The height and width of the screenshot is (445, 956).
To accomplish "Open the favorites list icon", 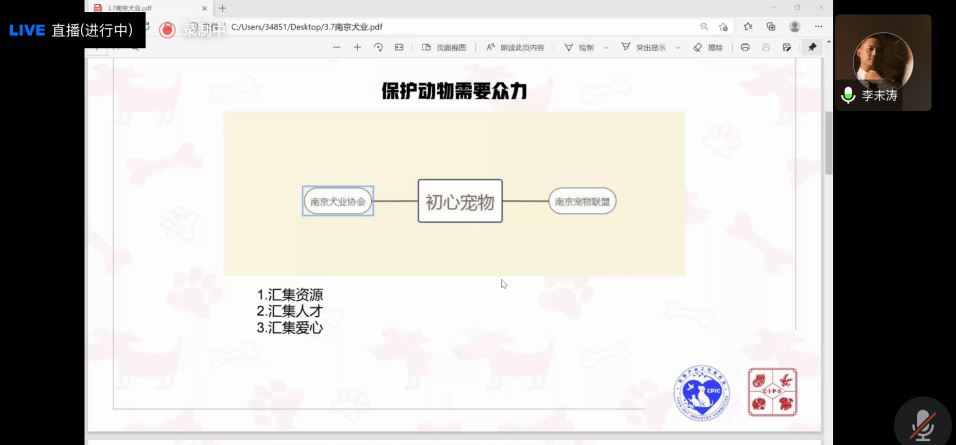I will tap(747, 27).
